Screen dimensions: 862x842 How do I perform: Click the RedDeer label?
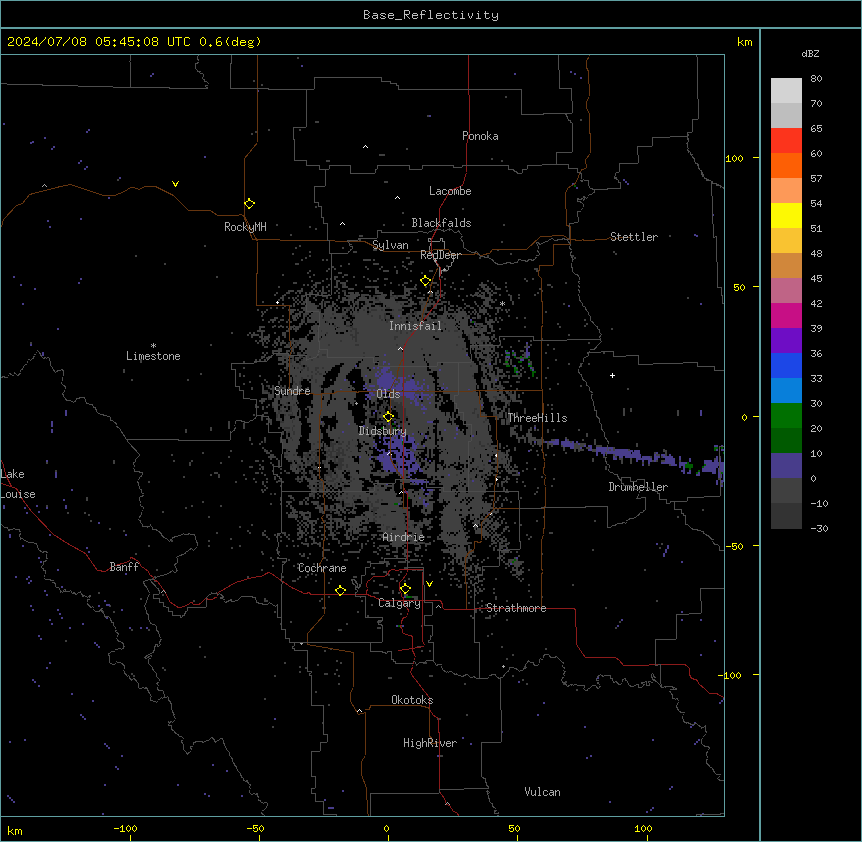440,255
